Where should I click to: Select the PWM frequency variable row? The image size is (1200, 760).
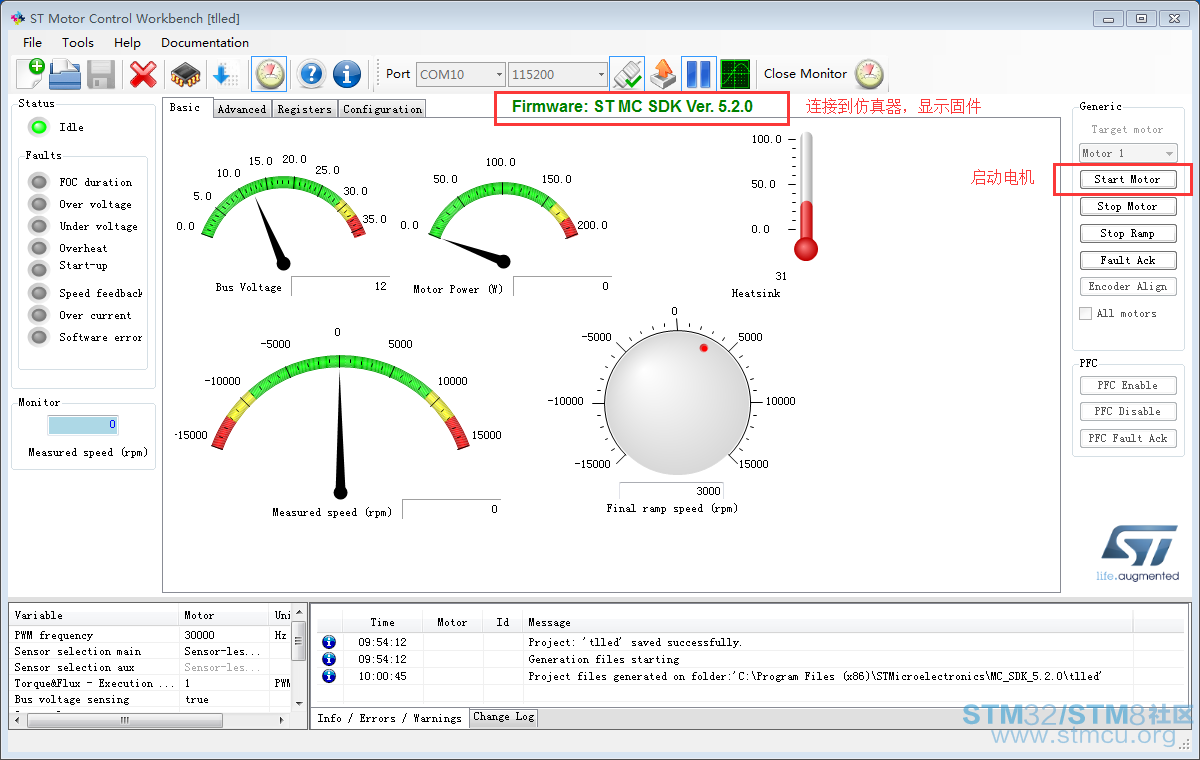point(150,635)
